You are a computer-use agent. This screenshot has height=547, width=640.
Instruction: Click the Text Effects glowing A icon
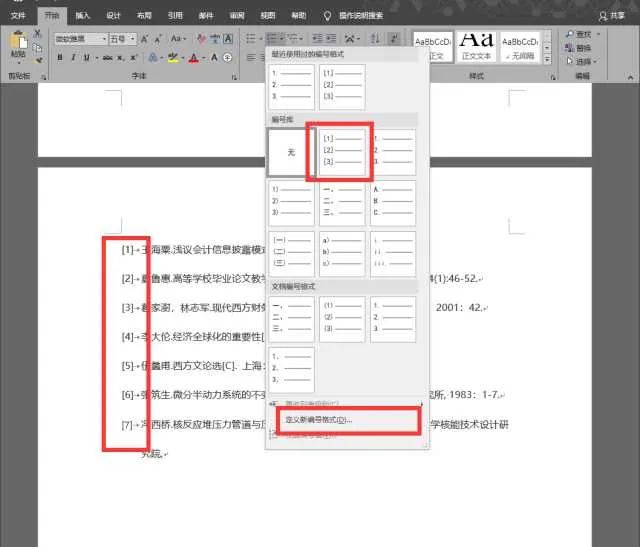pos(153,58)
